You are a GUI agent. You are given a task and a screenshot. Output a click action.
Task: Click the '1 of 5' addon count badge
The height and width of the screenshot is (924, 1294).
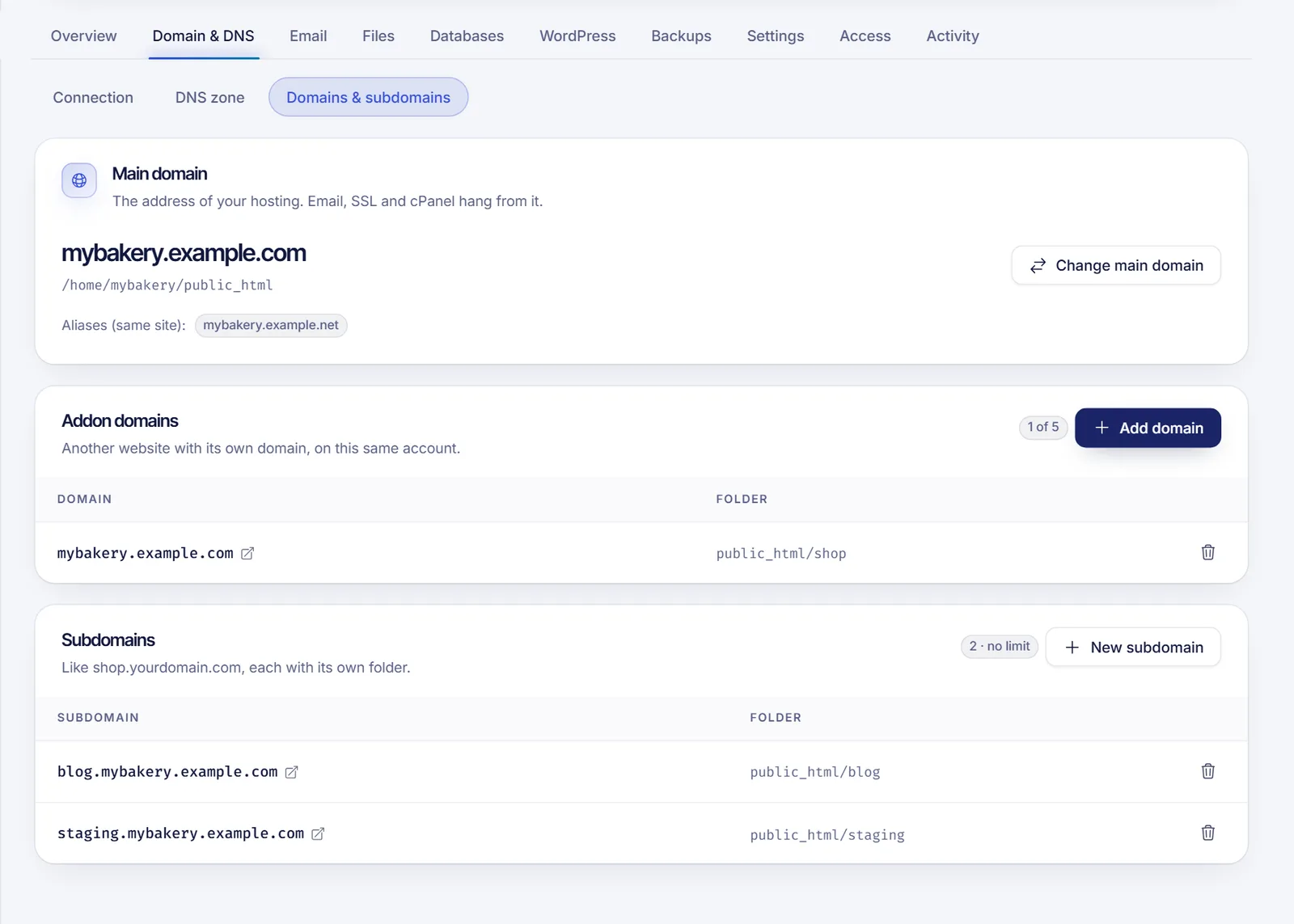(x=1043, y=427)
